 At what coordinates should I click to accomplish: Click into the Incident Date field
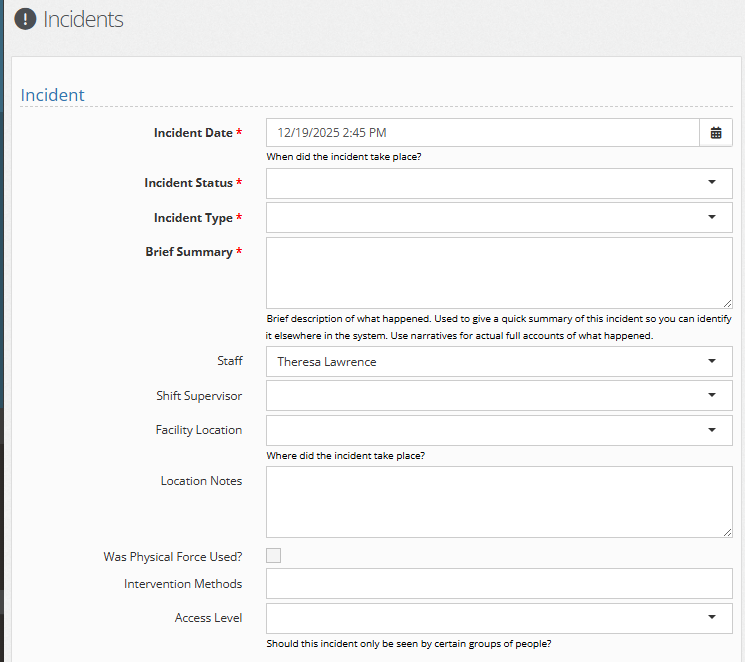(481, 133)
